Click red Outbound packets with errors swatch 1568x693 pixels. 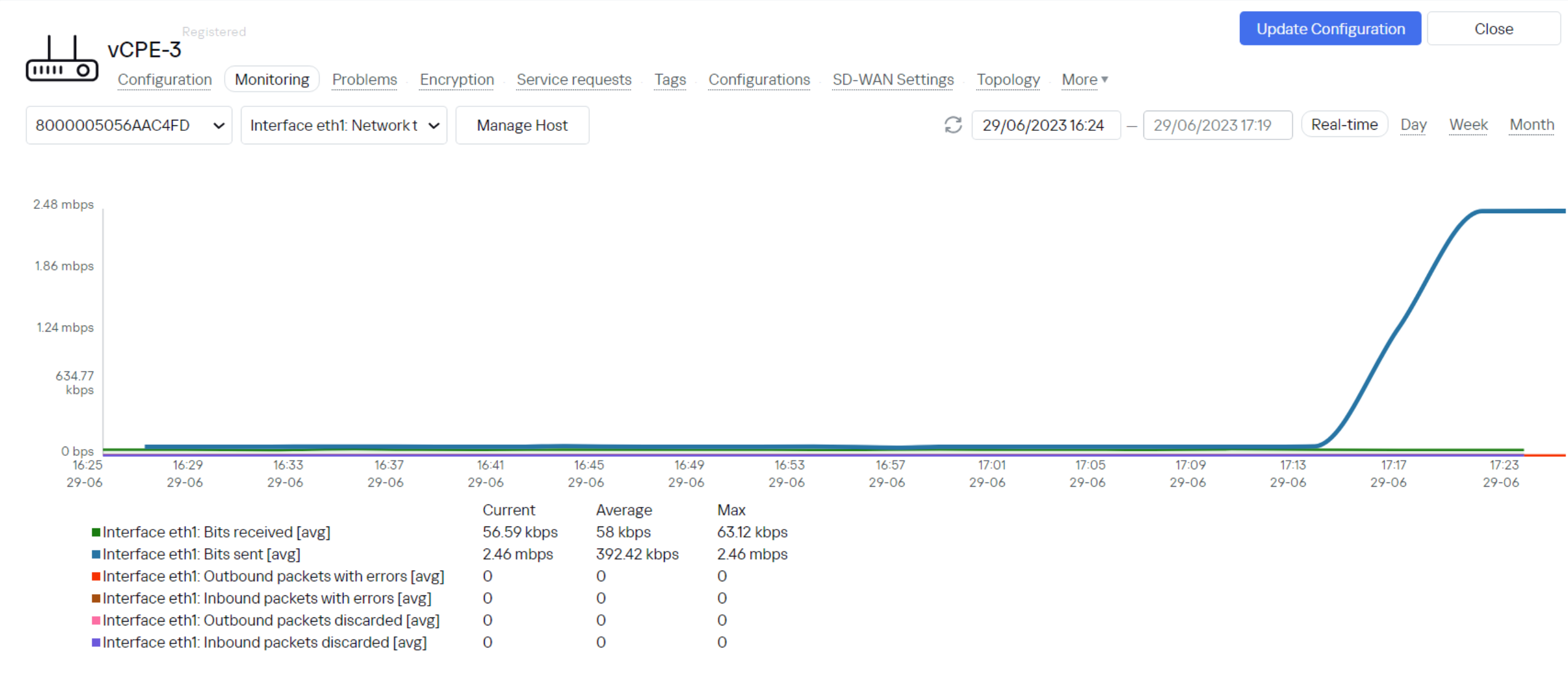pos(96,576)
